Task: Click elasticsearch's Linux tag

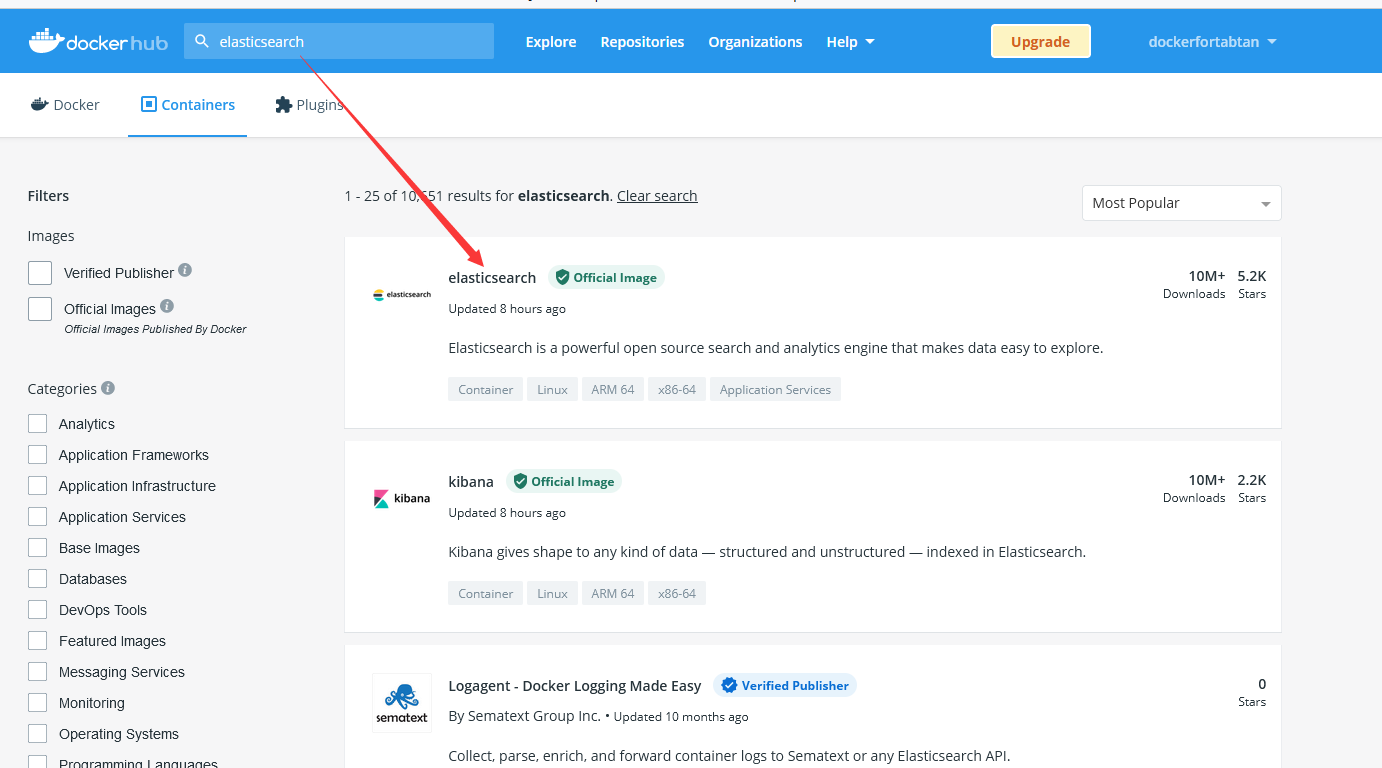Action: click(552, 389)
